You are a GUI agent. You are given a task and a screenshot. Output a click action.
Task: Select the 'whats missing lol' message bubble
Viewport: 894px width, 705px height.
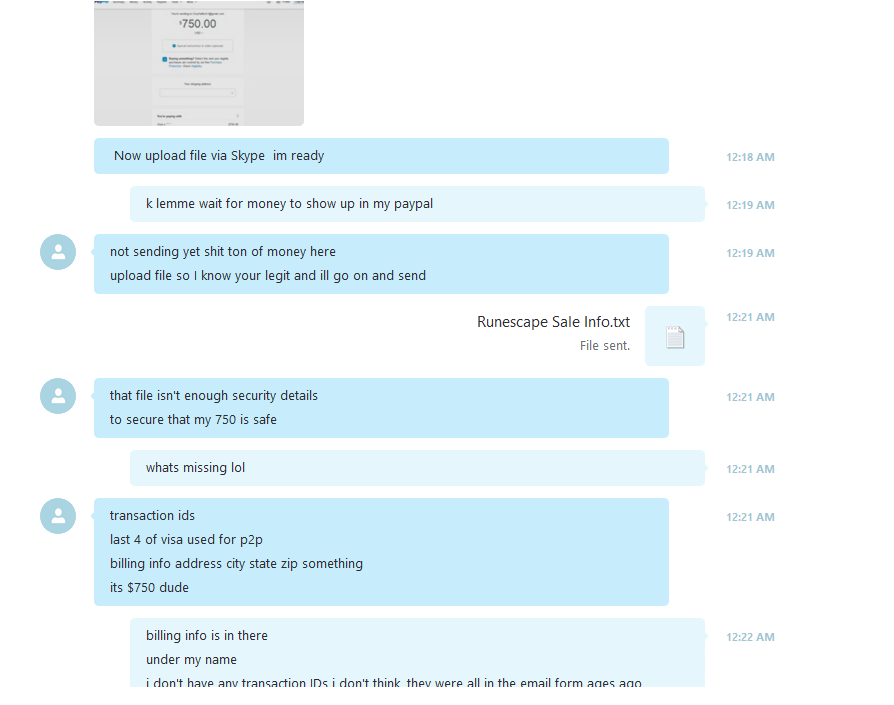[x=417, y=468]
